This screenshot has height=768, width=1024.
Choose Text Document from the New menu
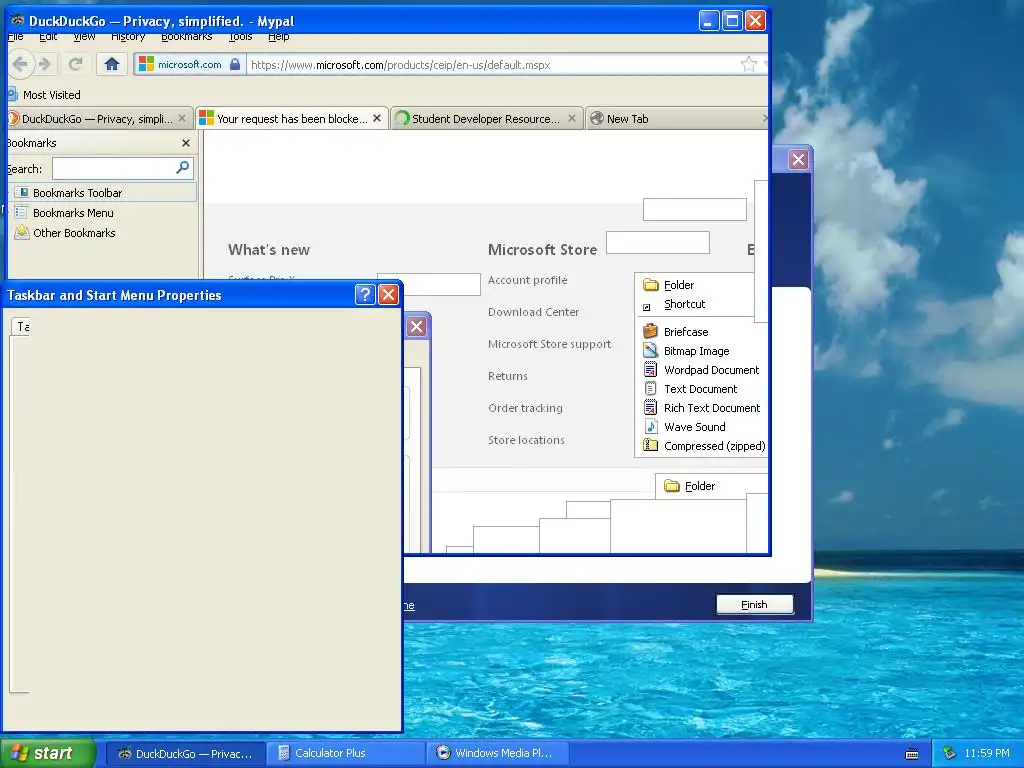point(701,389)
